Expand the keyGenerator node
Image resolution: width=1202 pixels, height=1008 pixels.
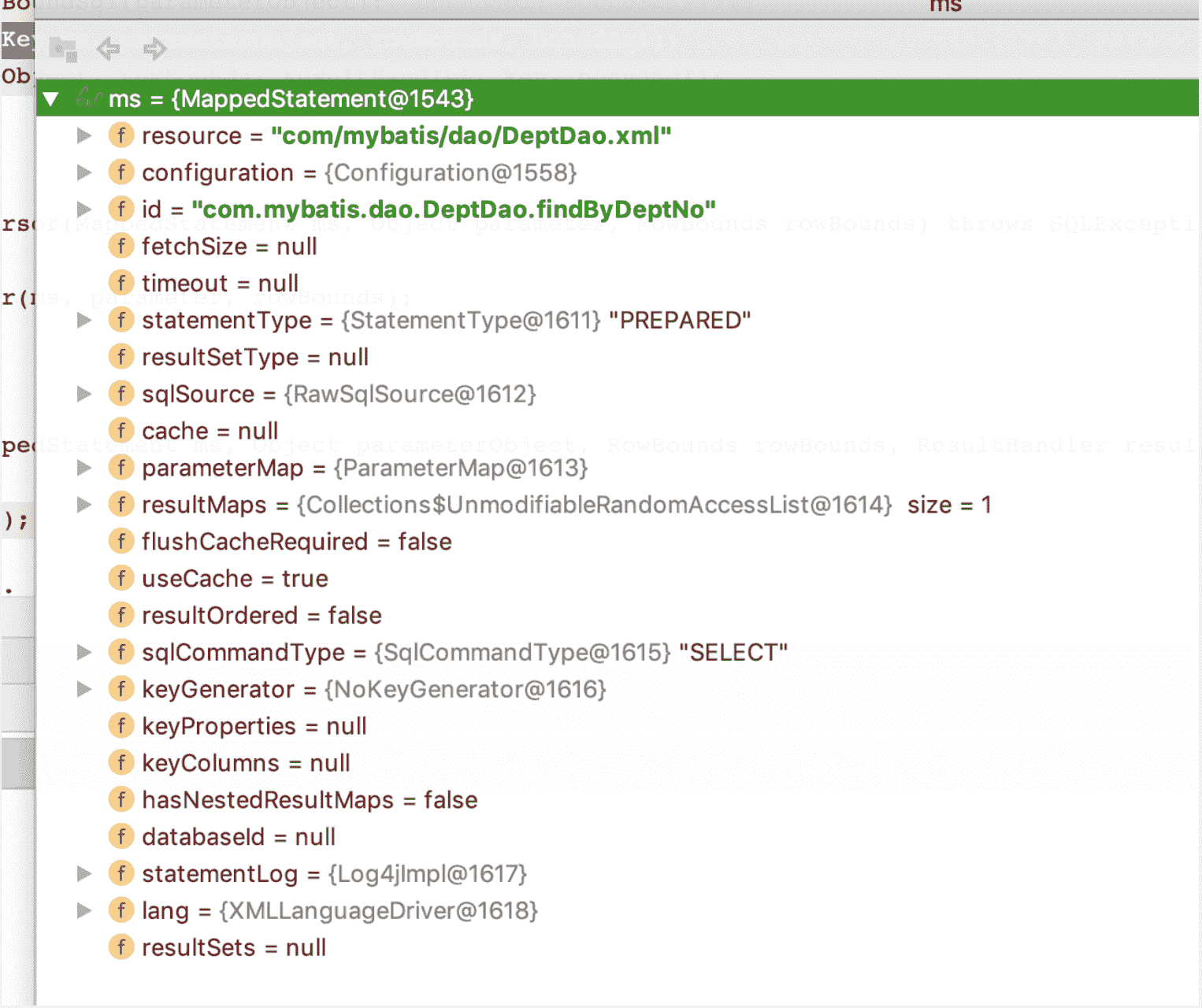pos(83,689)
